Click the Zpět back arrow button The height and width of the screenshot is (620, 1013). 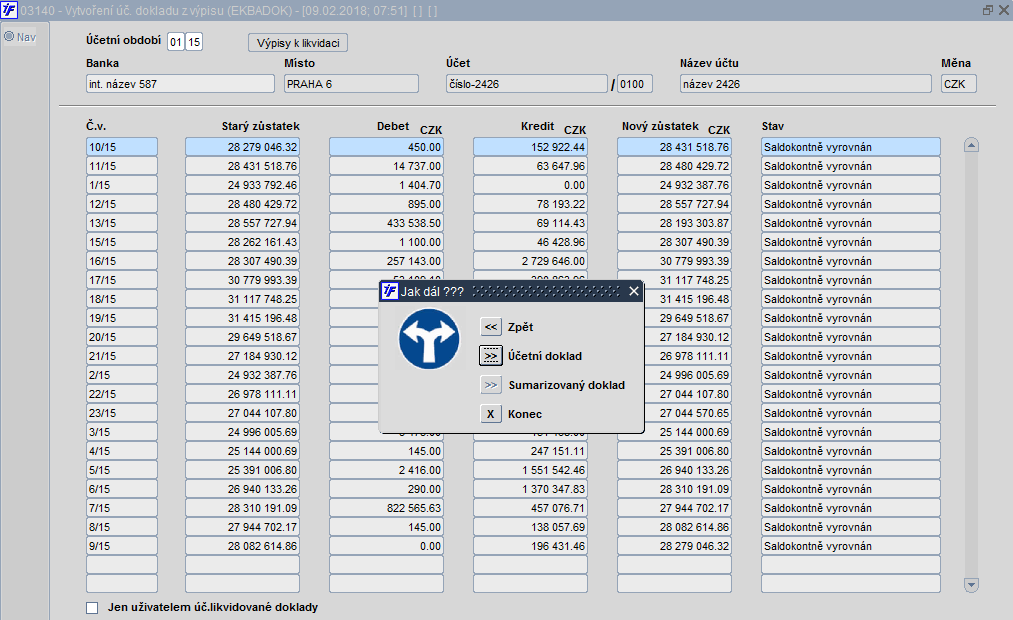[x=491, y=327]
